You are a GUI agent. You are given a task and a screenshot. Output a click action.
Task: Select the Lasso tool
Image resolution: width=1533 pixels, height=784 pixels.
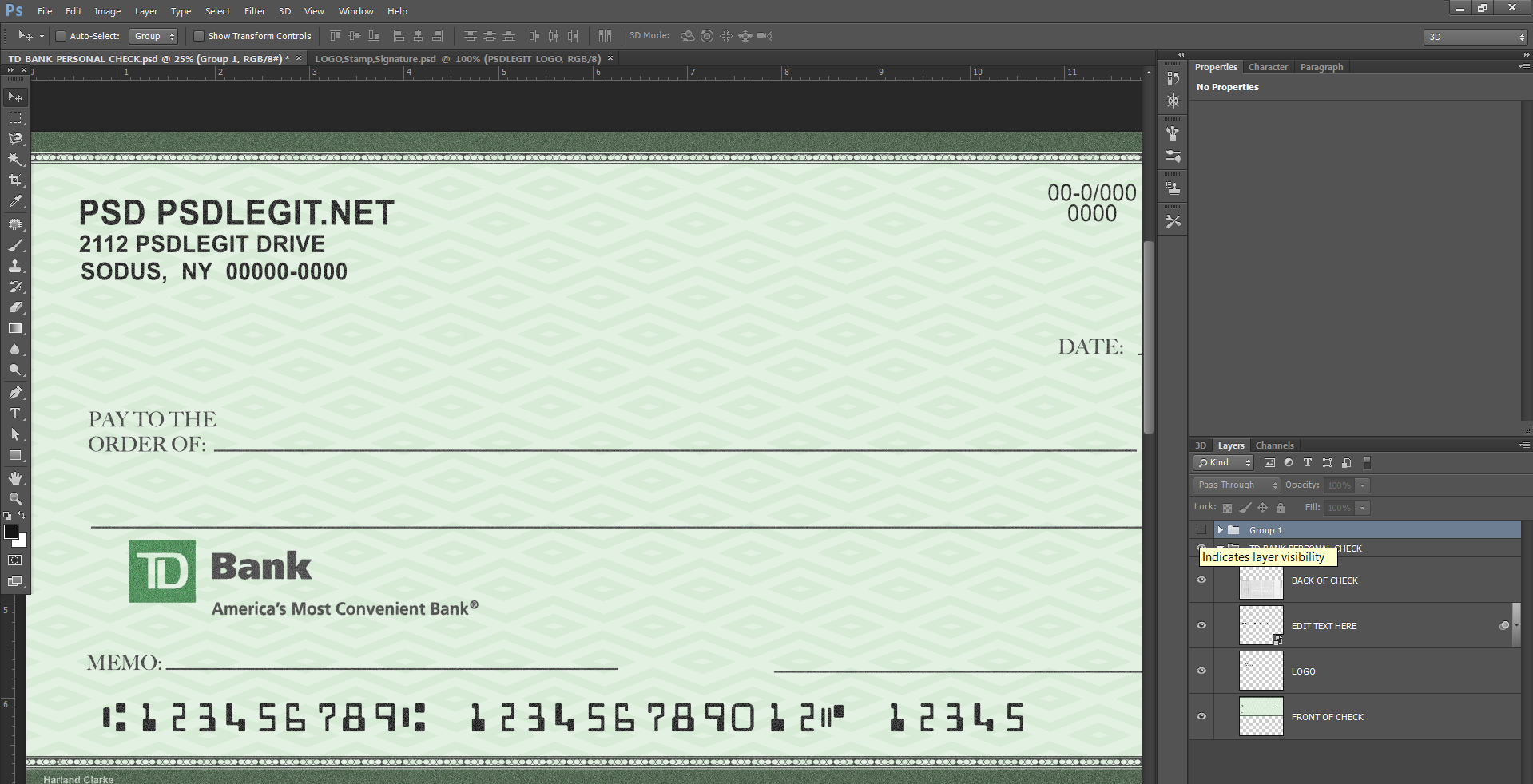(x=15, y=138)
